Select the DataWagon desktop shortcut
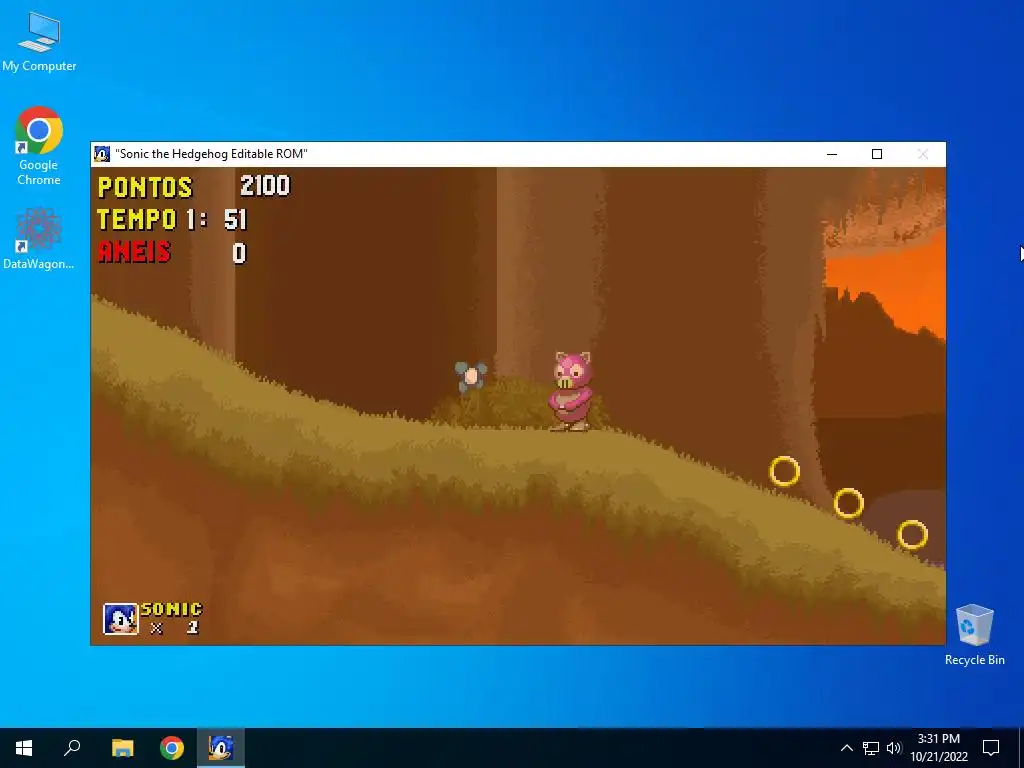 [x=39, y=238]
